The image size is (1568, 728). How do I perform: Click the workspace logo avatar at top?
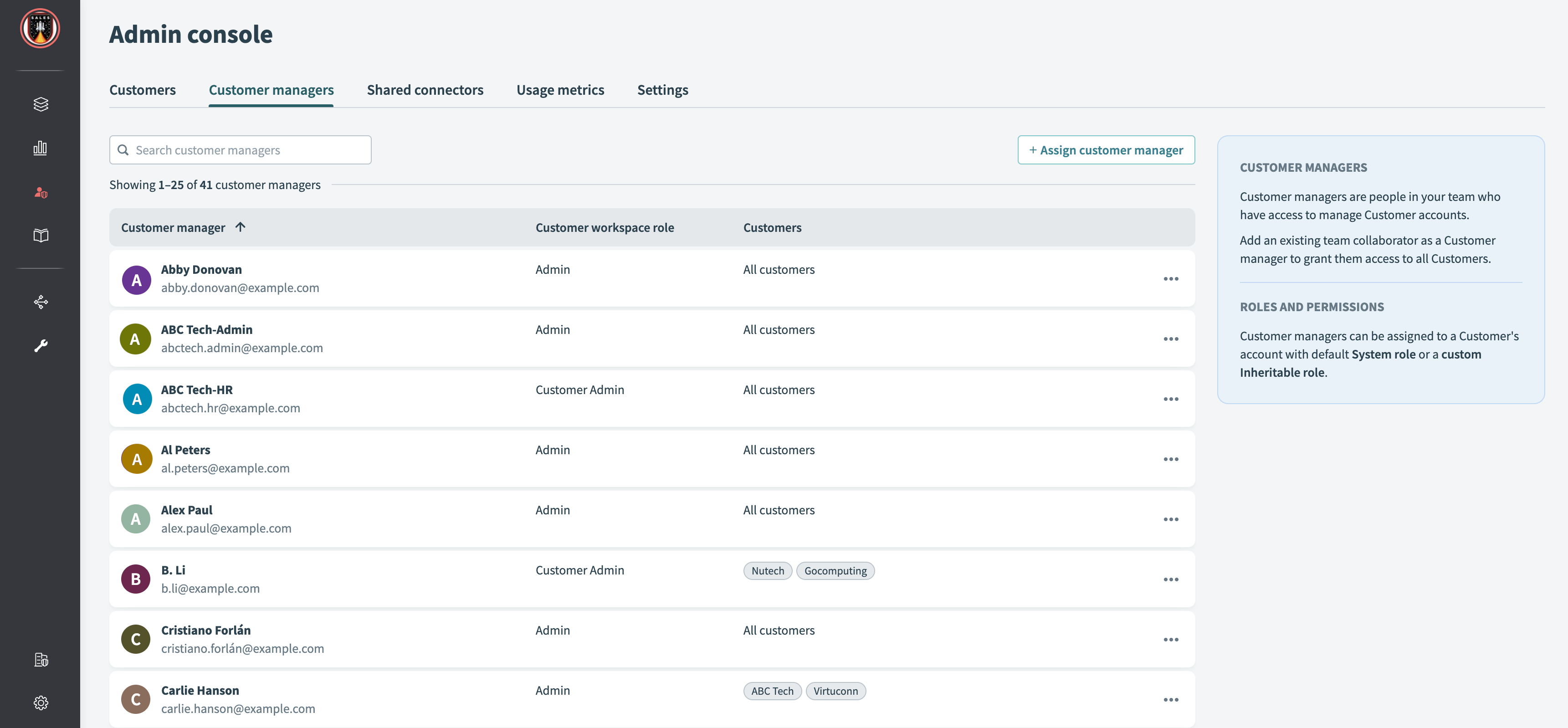click(x=40, y=28)
